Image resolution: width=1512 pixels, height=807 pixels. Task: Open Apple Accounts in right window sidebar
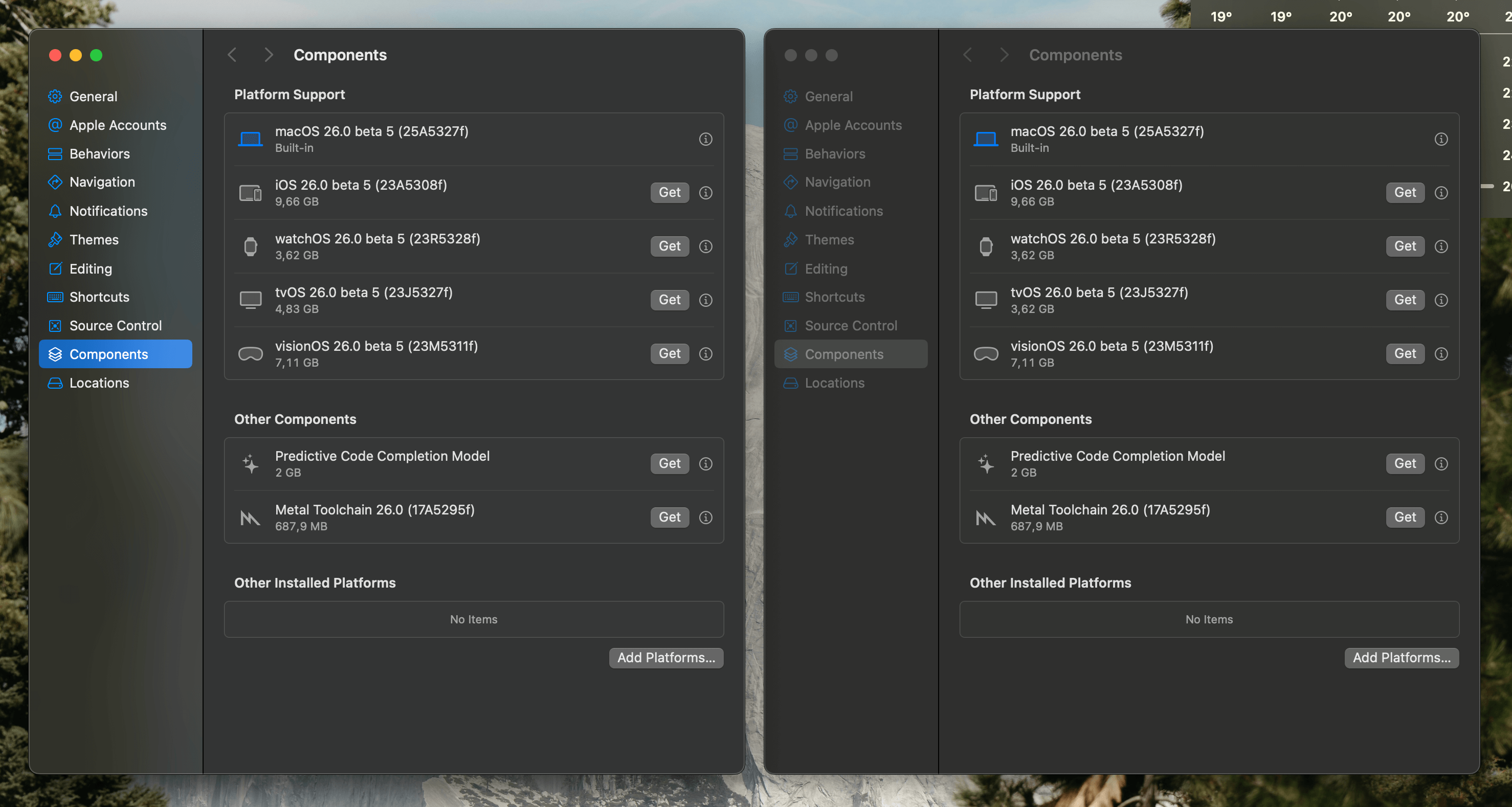pos(851,125)
